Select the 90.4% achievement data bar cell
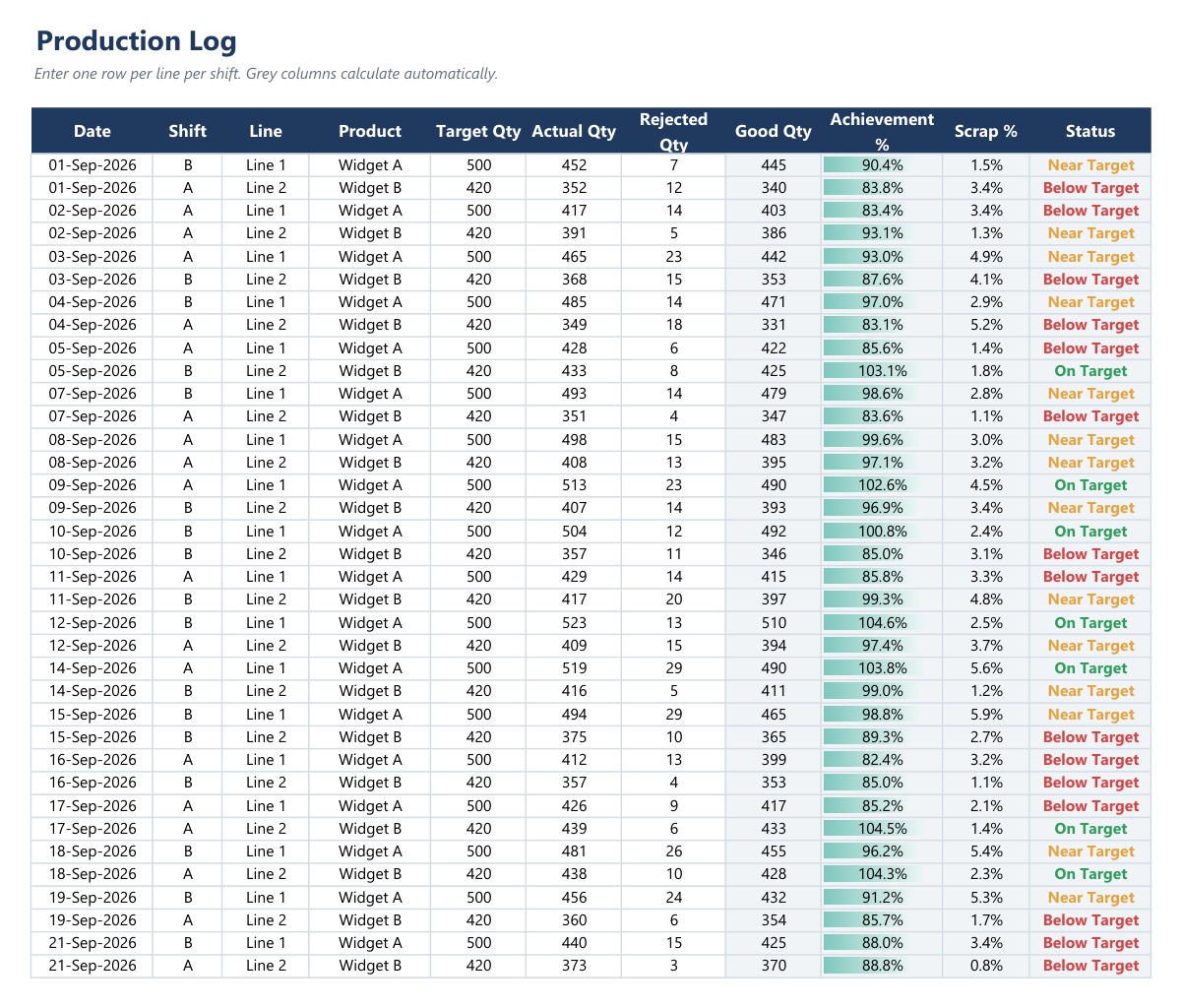1182x1008 pixels. pos(882,165)
